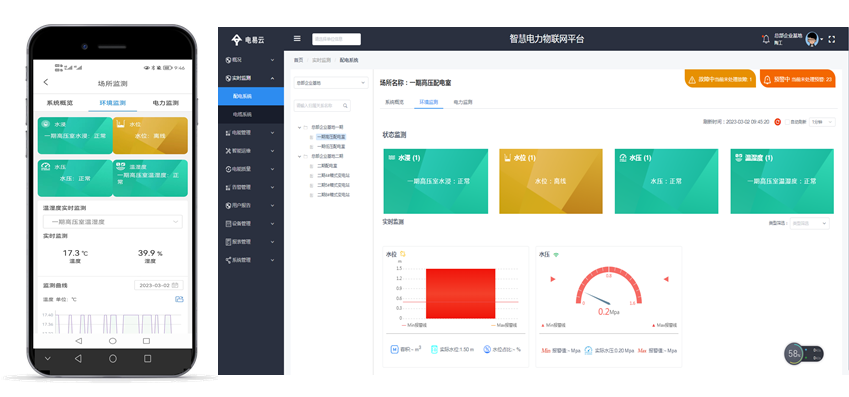Switch to the 电力监测 tab on web
The height and width of the screenshot is (397, 849).
[x=463, y=102]
